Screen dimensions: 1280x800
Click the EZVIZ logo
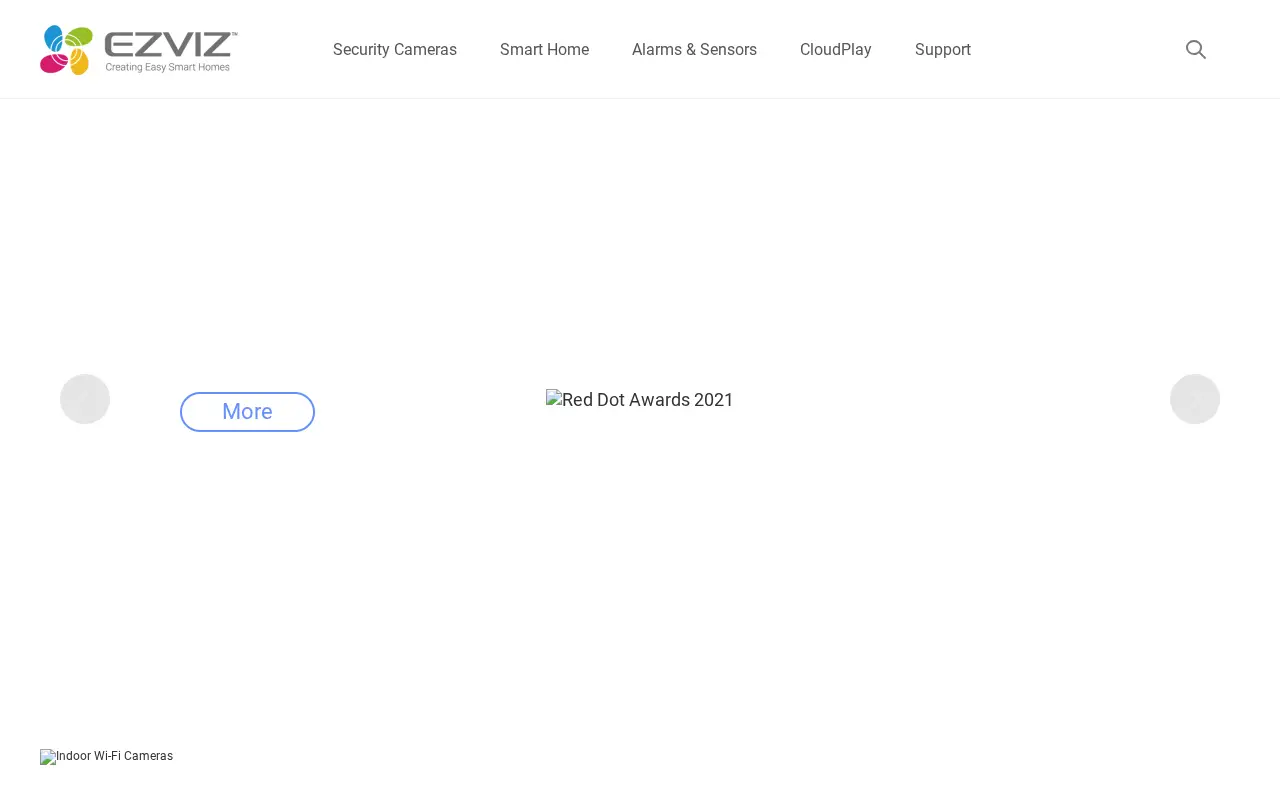click(139, 50)
